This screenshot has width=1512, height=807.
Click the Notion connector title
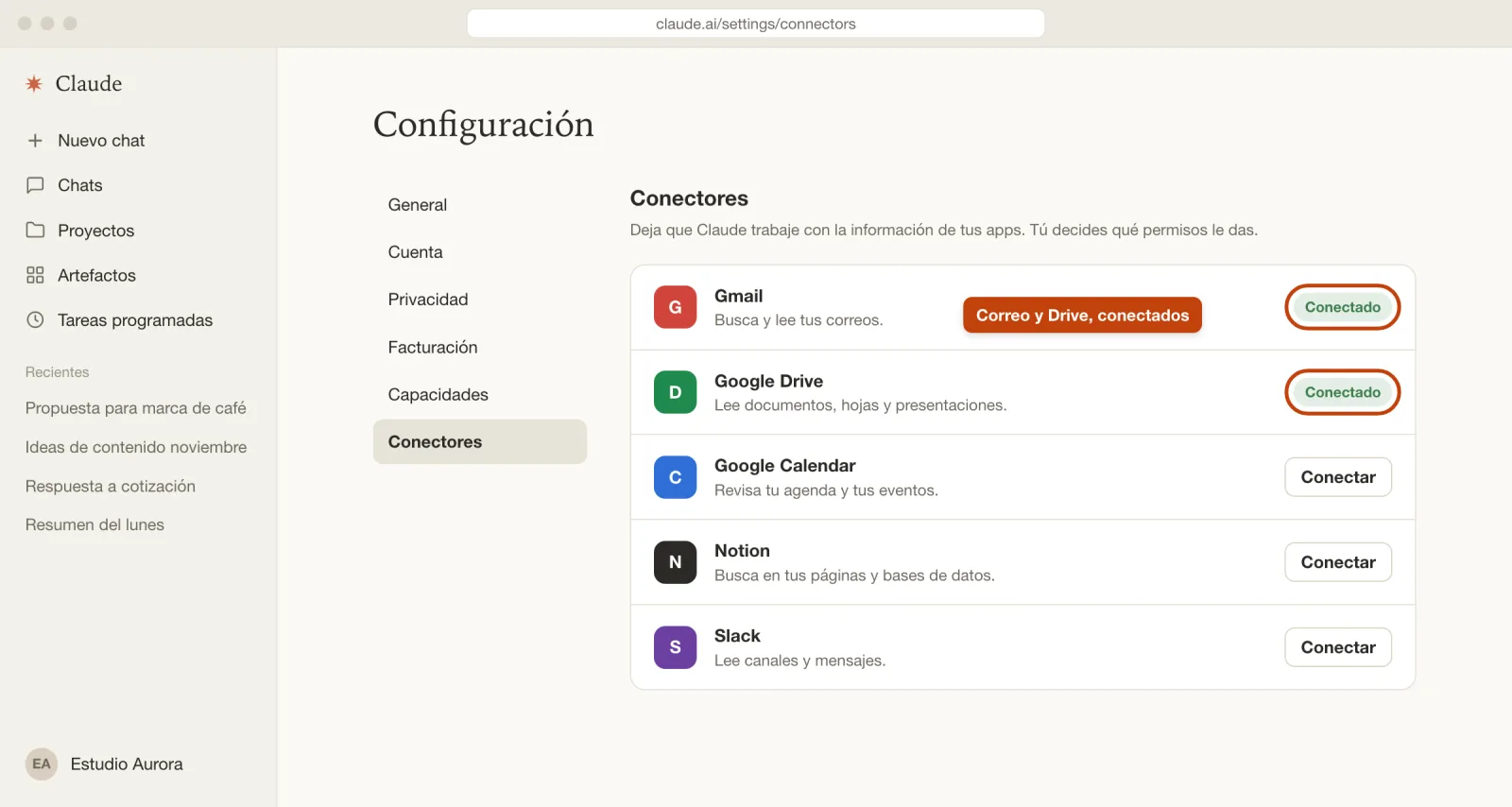click(x=742, y=551)
